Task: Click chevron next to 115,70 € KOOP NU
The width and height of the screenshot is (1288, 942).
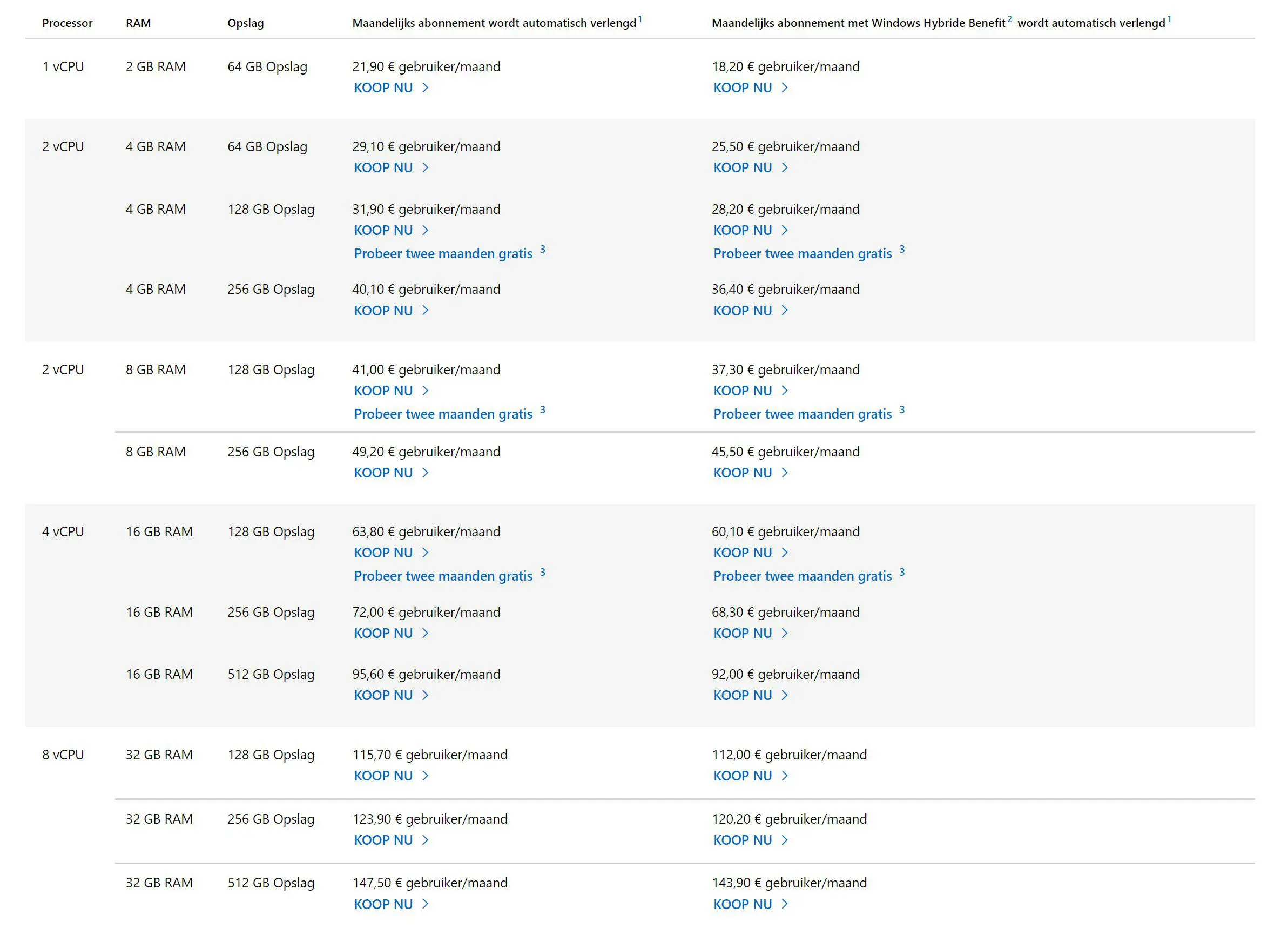Action: tap(425, 776)
